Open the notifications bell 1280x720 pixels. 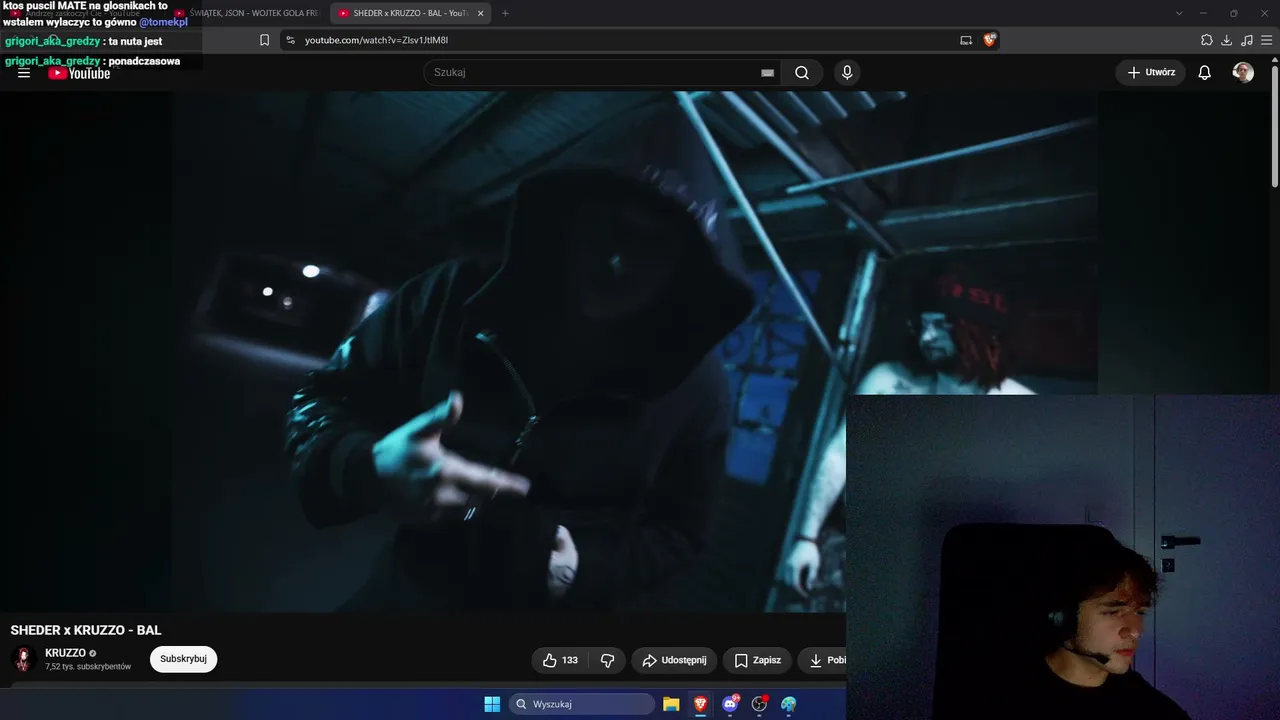coord(1205,72)
